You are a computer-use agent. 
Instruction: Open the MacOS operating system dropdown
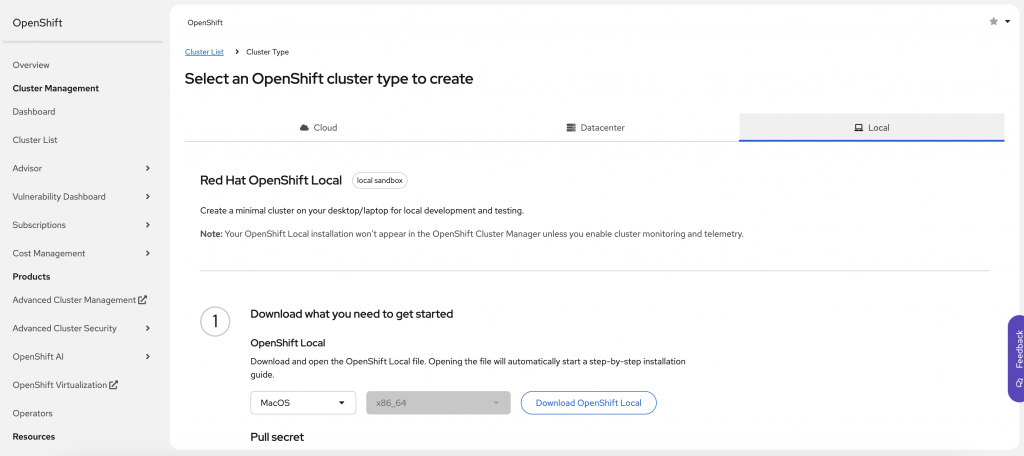(x=303, y=403)
